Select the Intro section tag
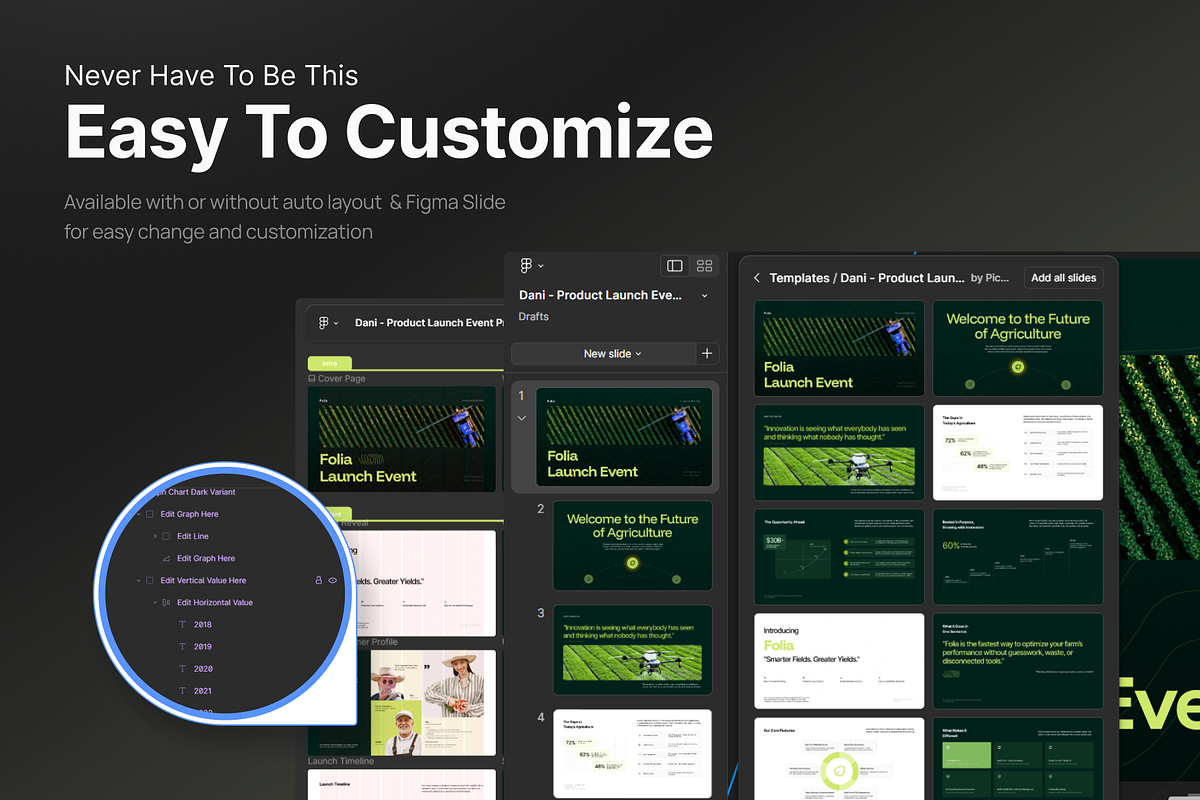The height and width of the screenshot is (800, 1200). (x=329, y=363)
